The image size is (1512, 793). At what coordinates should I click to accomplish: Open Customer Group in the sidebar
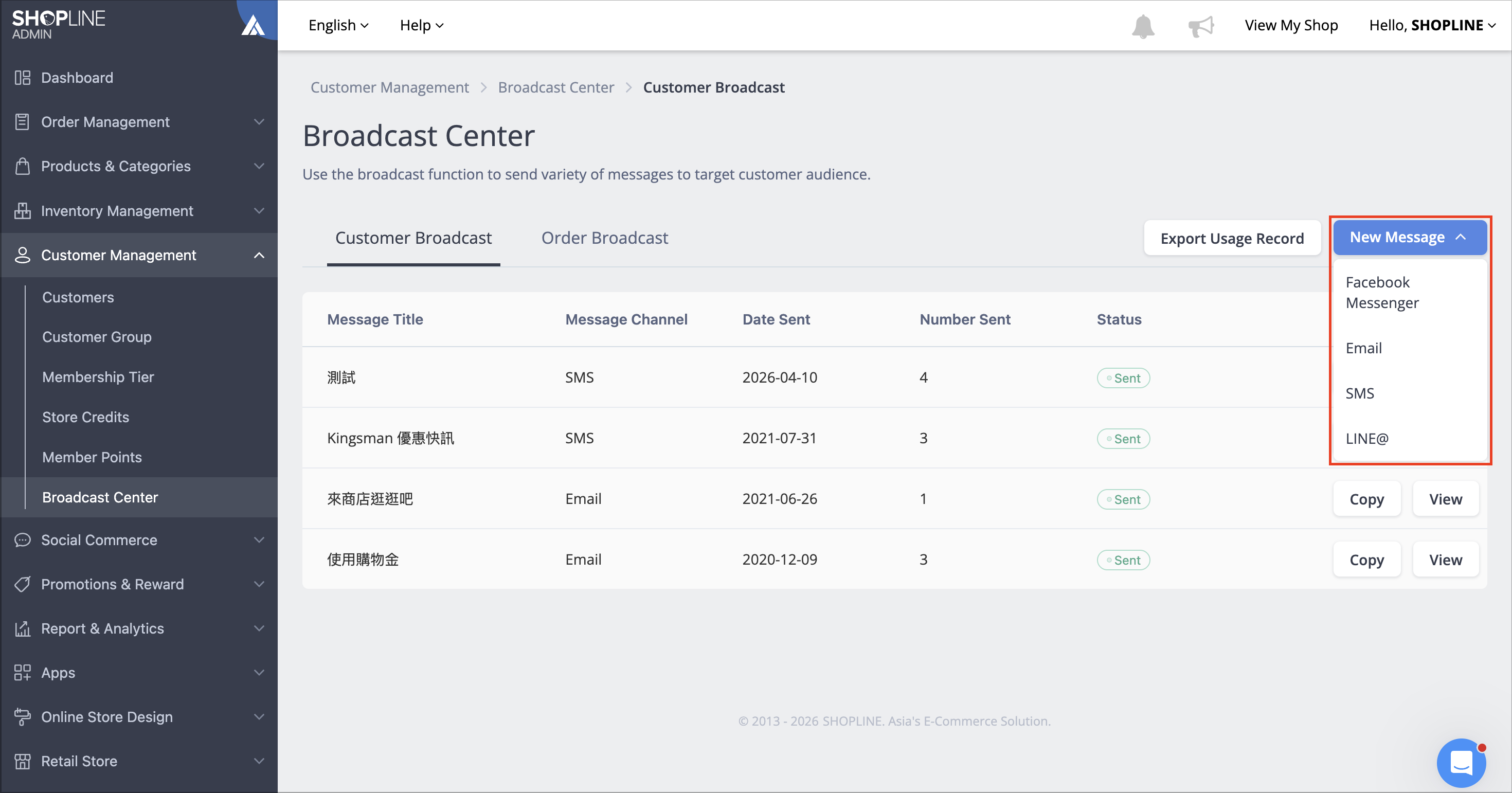[x=97, y=337]
